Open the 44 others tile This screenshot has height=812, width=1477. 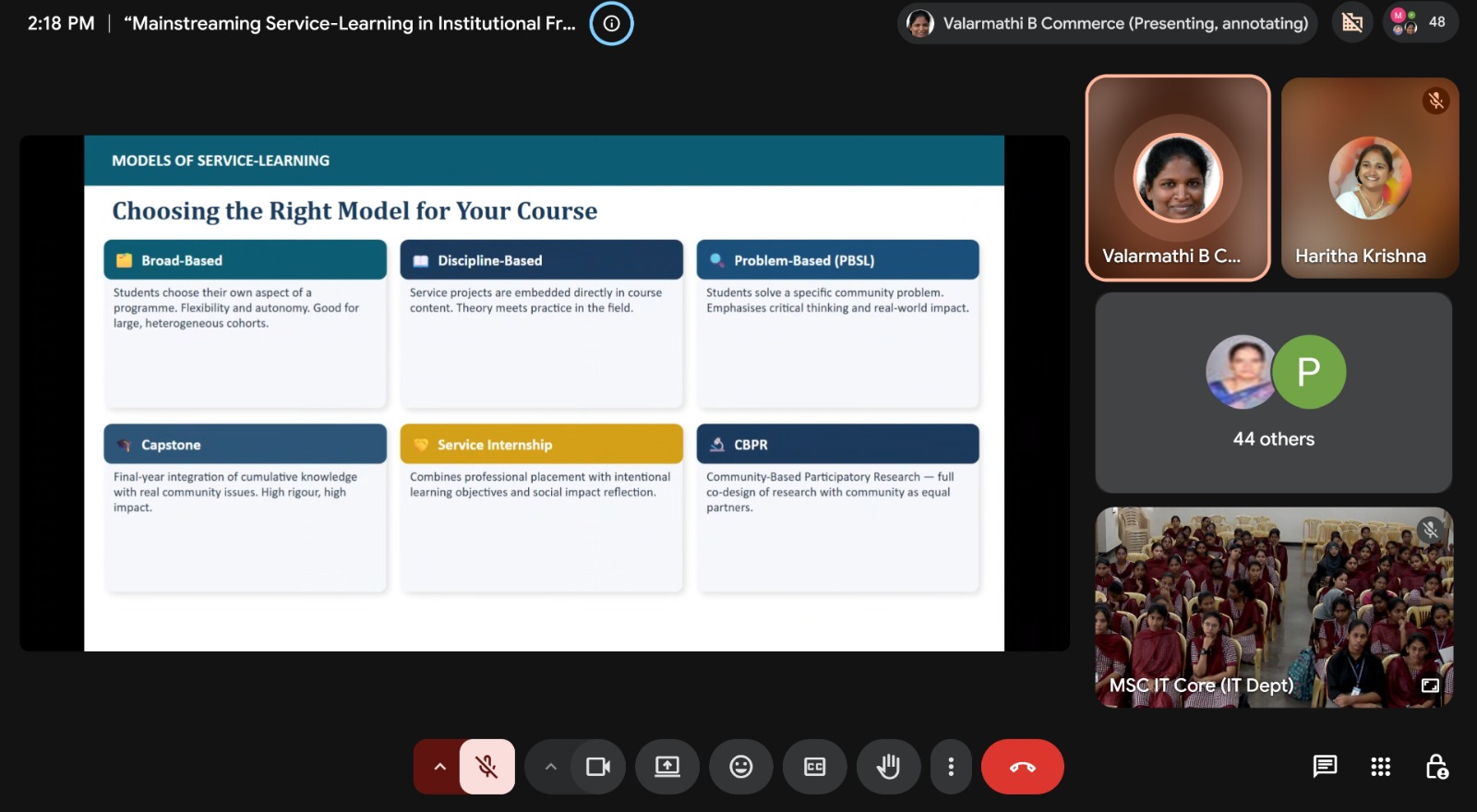tap(1274, 392)
